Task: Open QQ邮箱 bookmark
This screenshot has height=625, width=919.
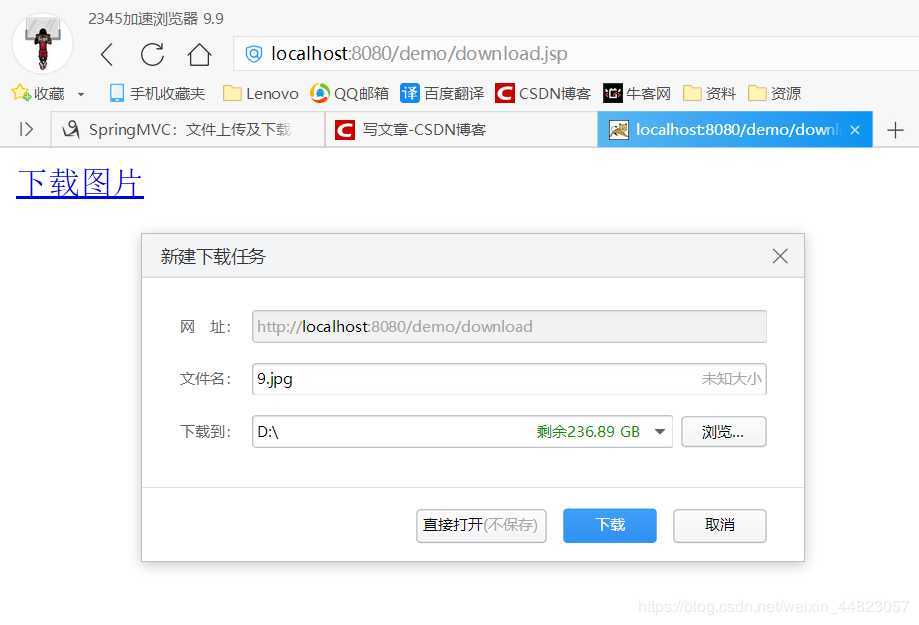Action: (349, 93)
